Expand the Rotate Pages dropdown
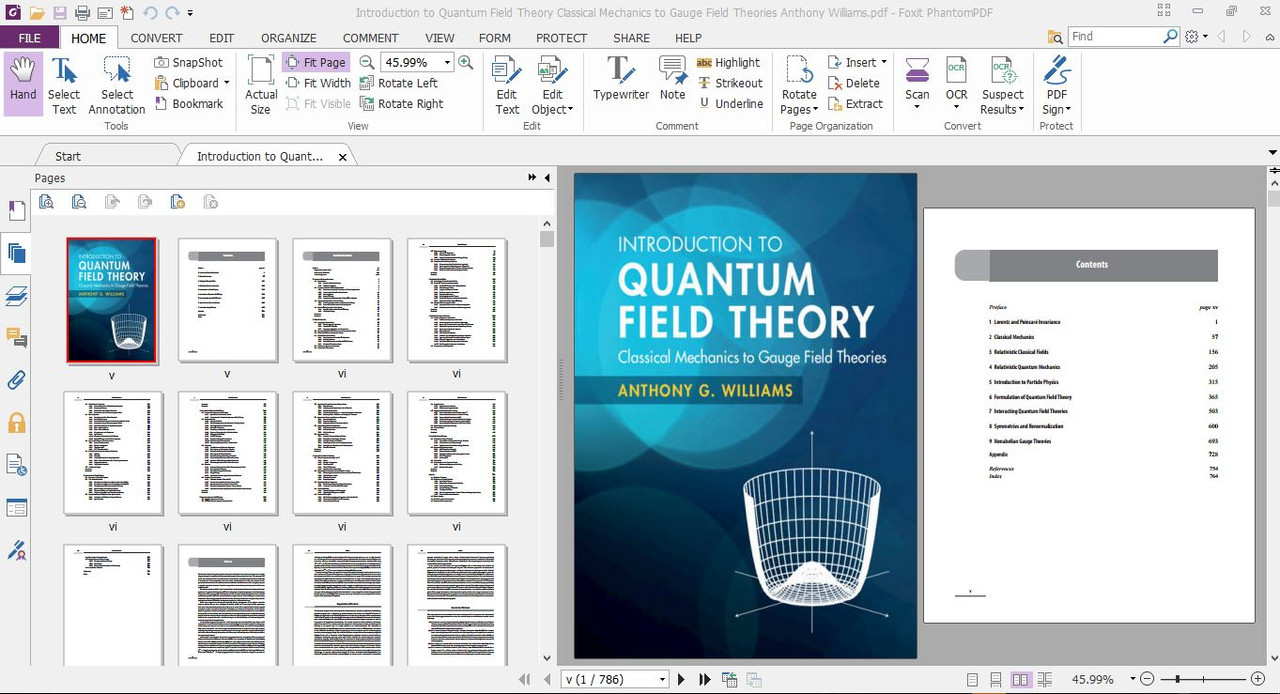 [x=815, y=110]
